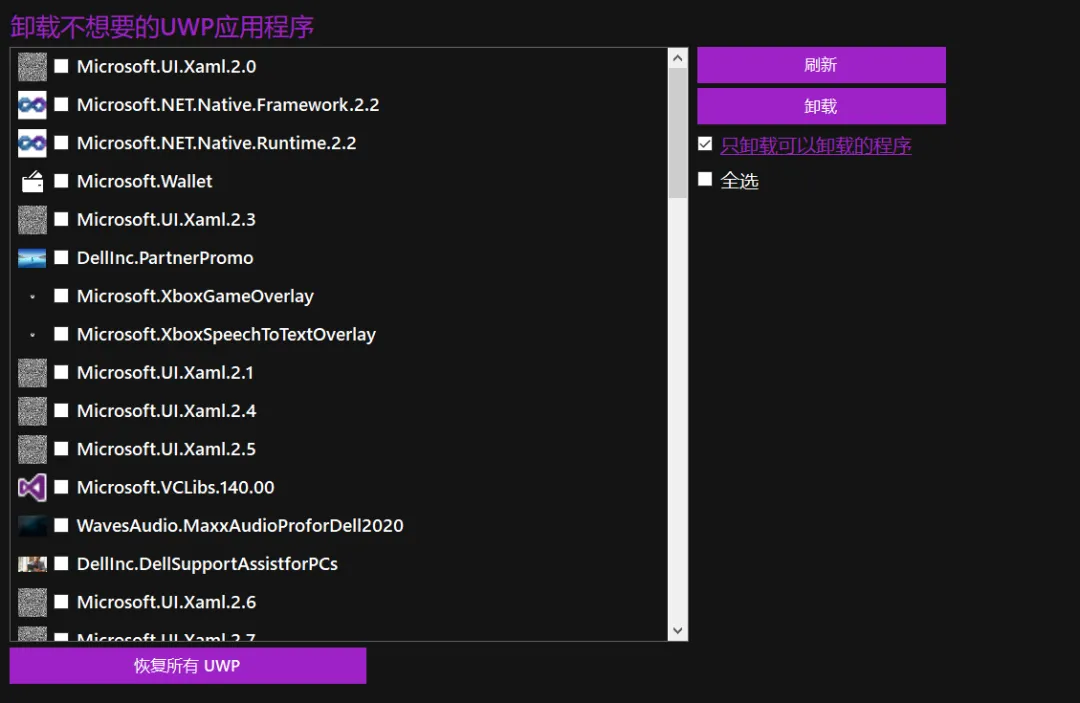Screen dimensions: 1080x703
Task: Click the Microsoft.UI.Xaml.2.6 icon
Action: 32,602
